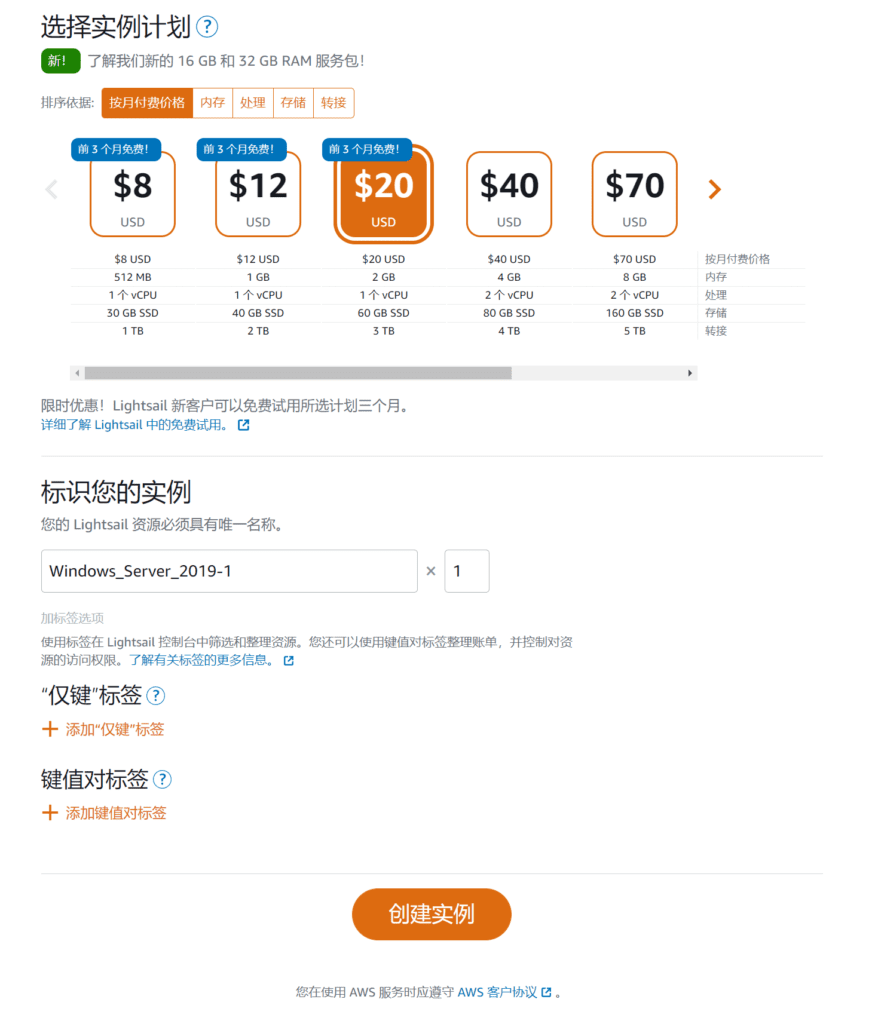
Task: Click the plus icon for 添加键值对标签
Action: [49, 813]
